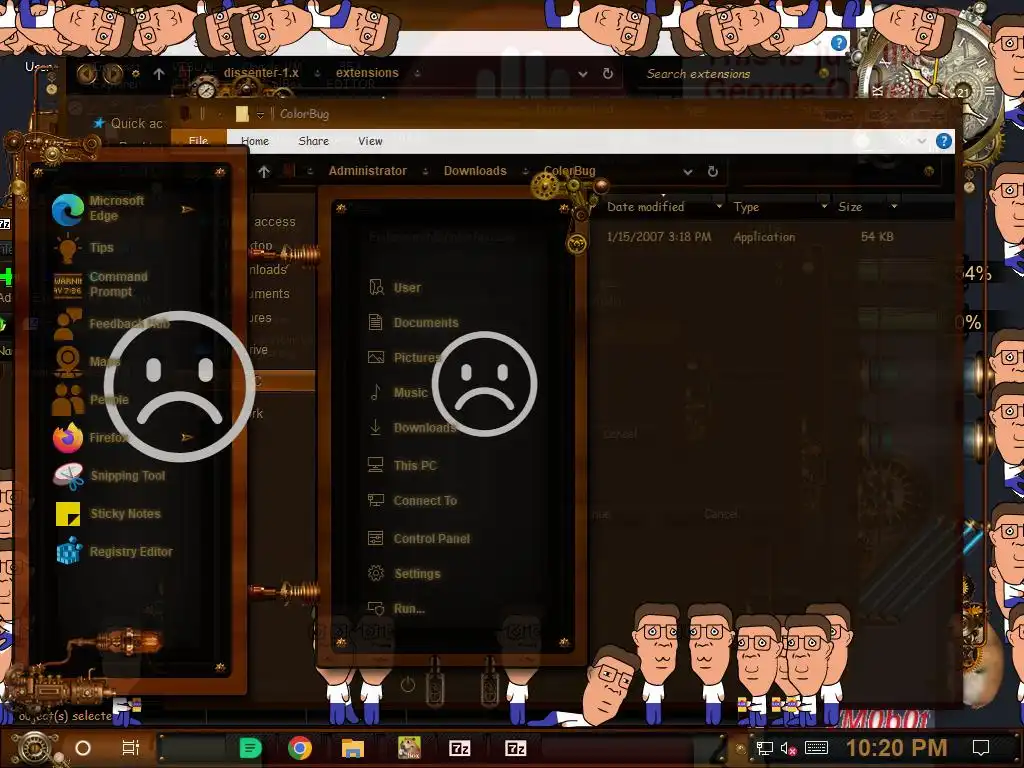Click muted volume icon in tray

coord(788,748)
